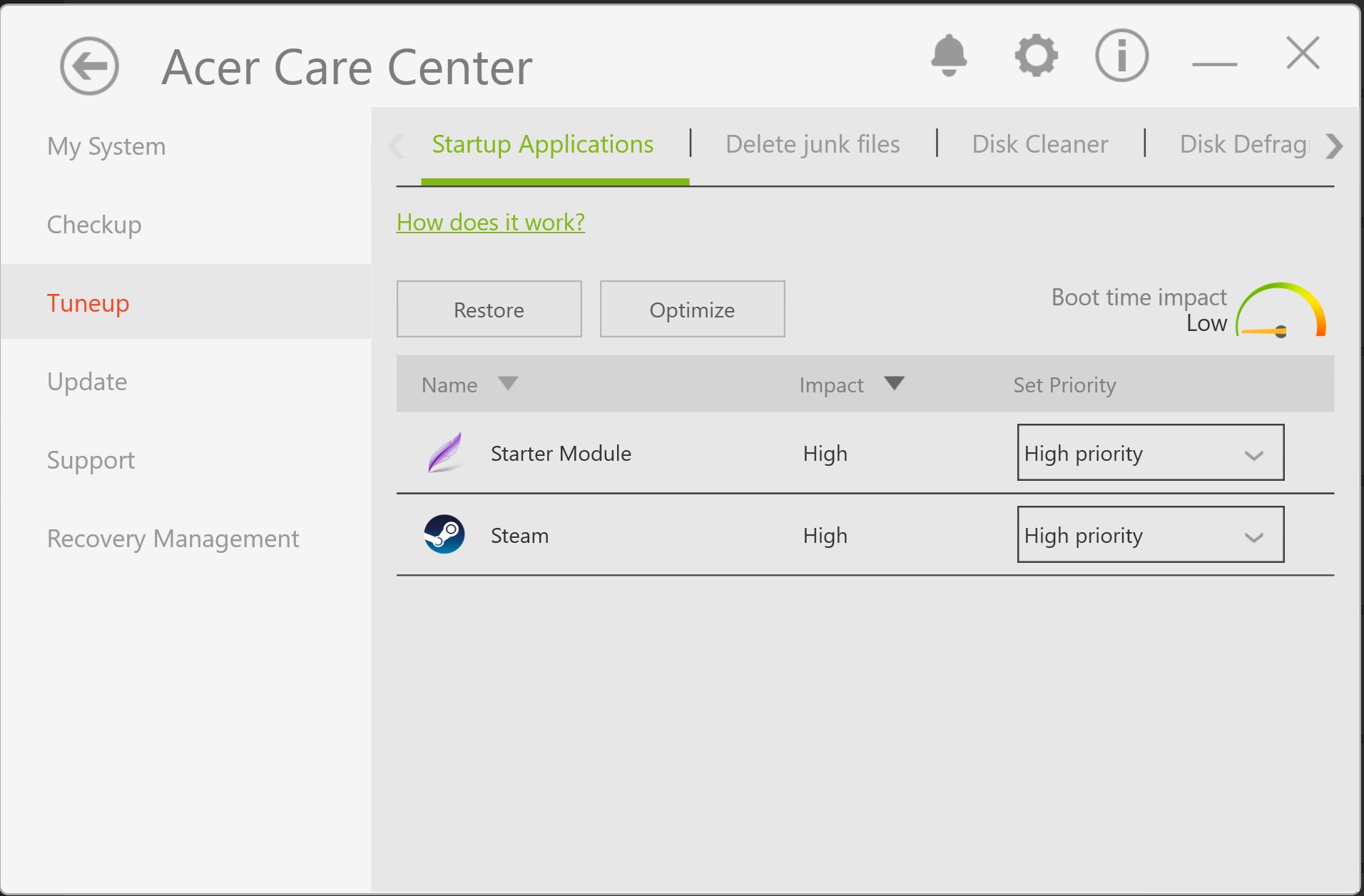
Task: Open Steam priority dropdown
Action: coord(1151,534)
